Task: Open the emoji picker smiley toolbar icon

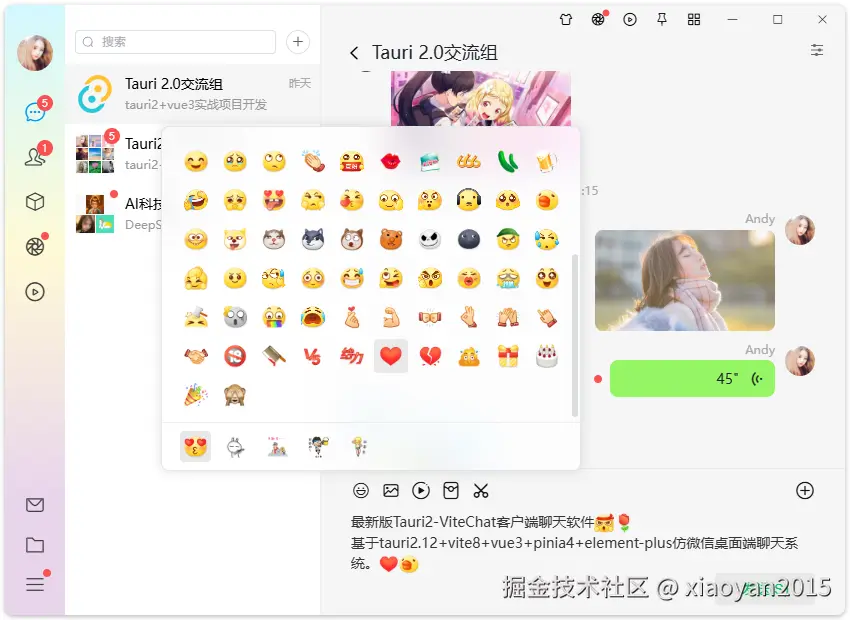Action: click(361, 491)
